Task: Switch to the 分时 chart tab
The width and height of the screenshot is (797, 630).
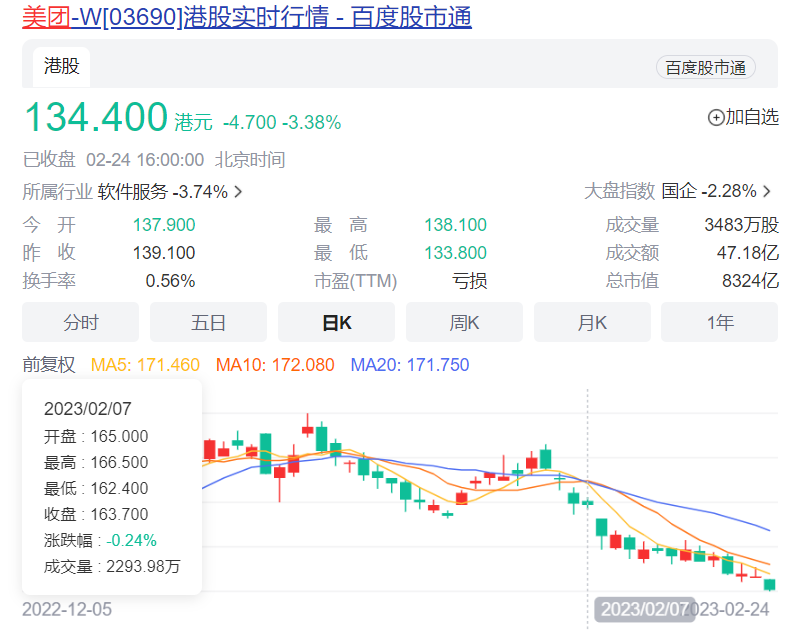Action: pos(80,322)
